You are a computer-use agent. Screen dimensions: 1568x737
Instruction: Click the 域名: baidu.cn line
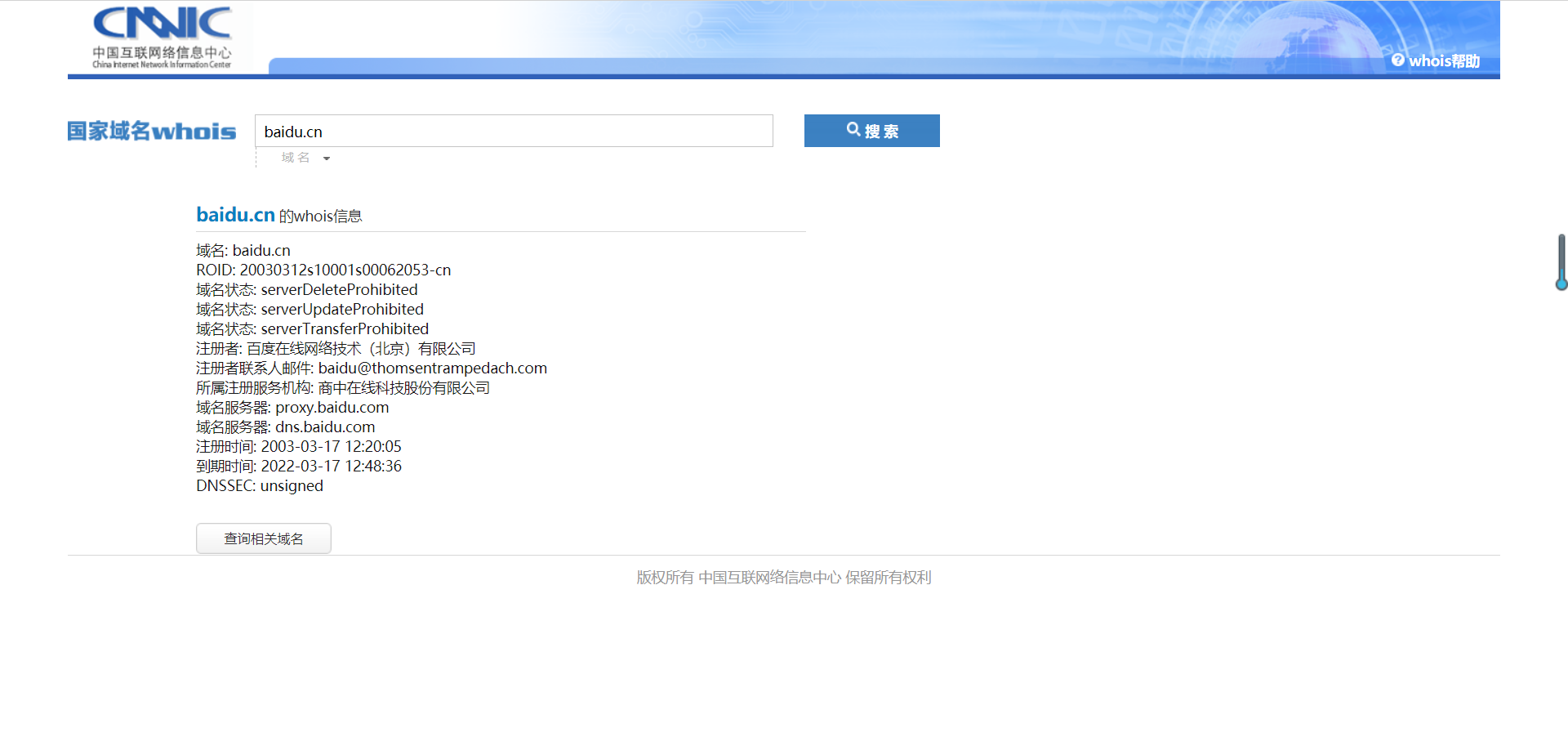pos(243,251)
